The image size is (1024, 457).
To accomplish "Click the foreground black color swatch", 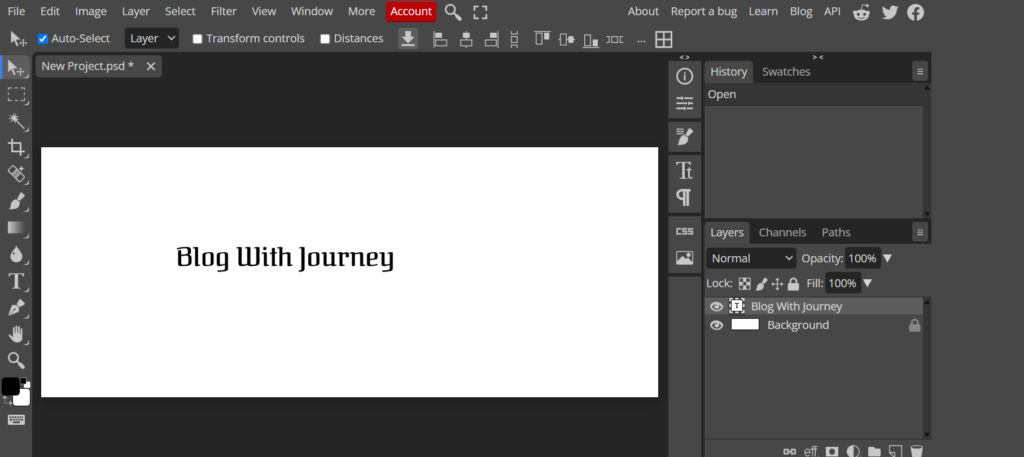I will (10, 386).
